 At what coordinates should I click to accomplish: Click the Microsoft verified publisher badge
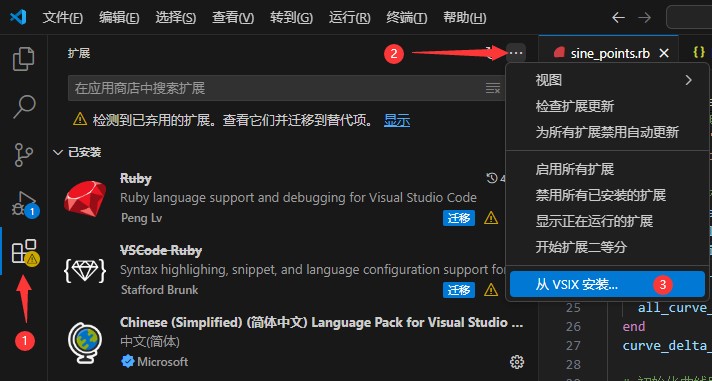coord(128,362)
